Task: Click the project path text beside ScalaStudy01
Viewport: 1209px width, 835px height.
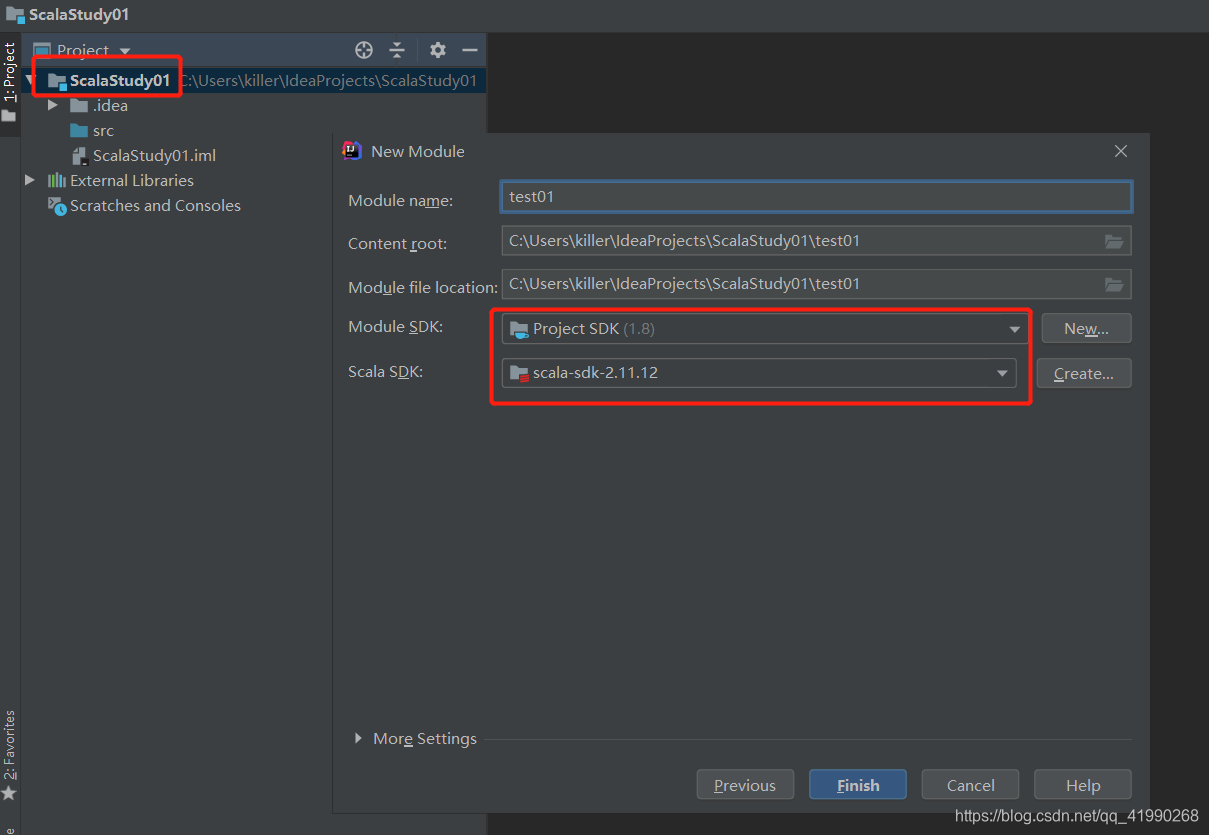Action: tap(328, 80)
